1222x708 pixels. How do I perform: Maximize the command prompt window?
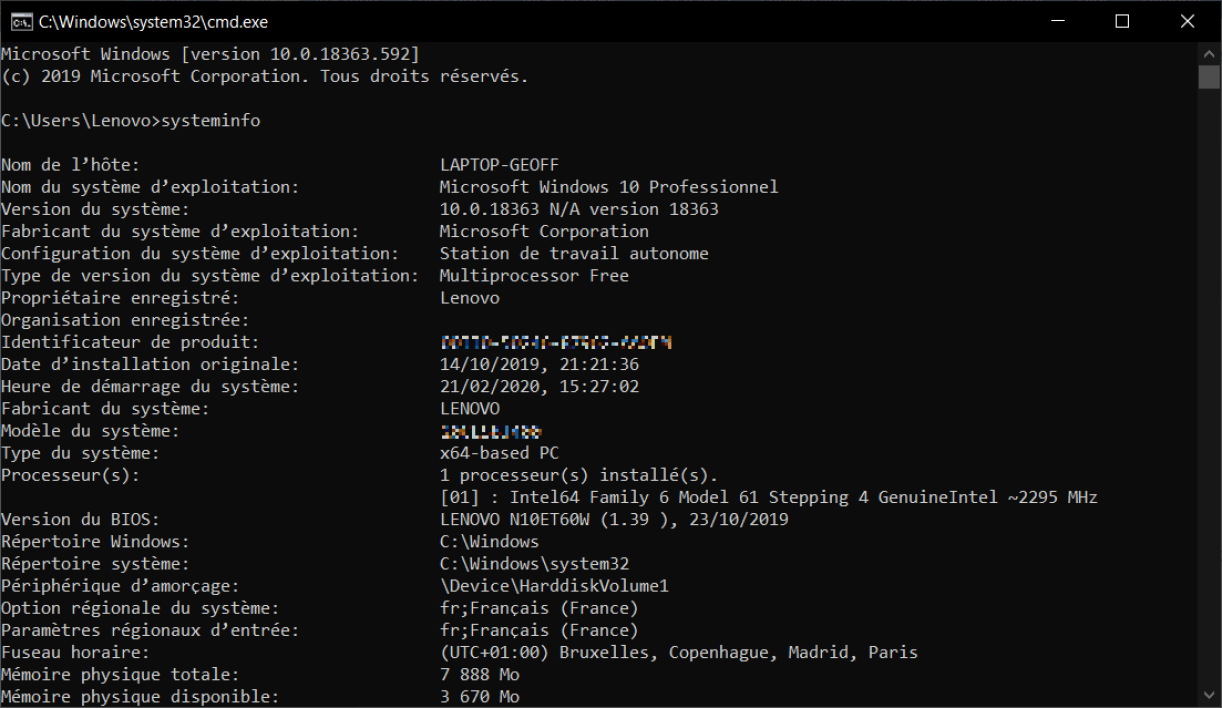coord(1122,21)
